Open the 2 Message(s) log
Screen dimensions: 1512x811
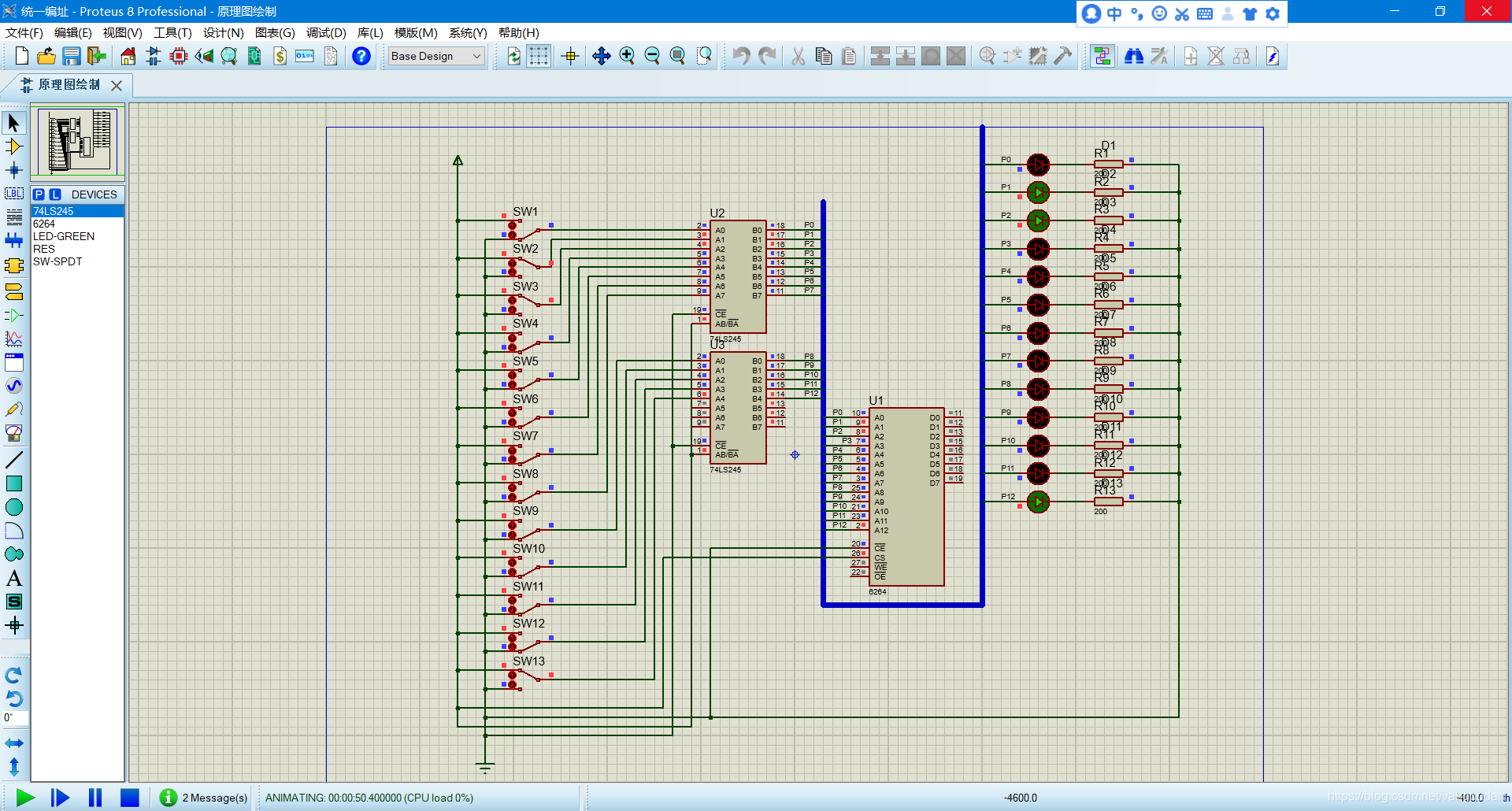[204, 798]
